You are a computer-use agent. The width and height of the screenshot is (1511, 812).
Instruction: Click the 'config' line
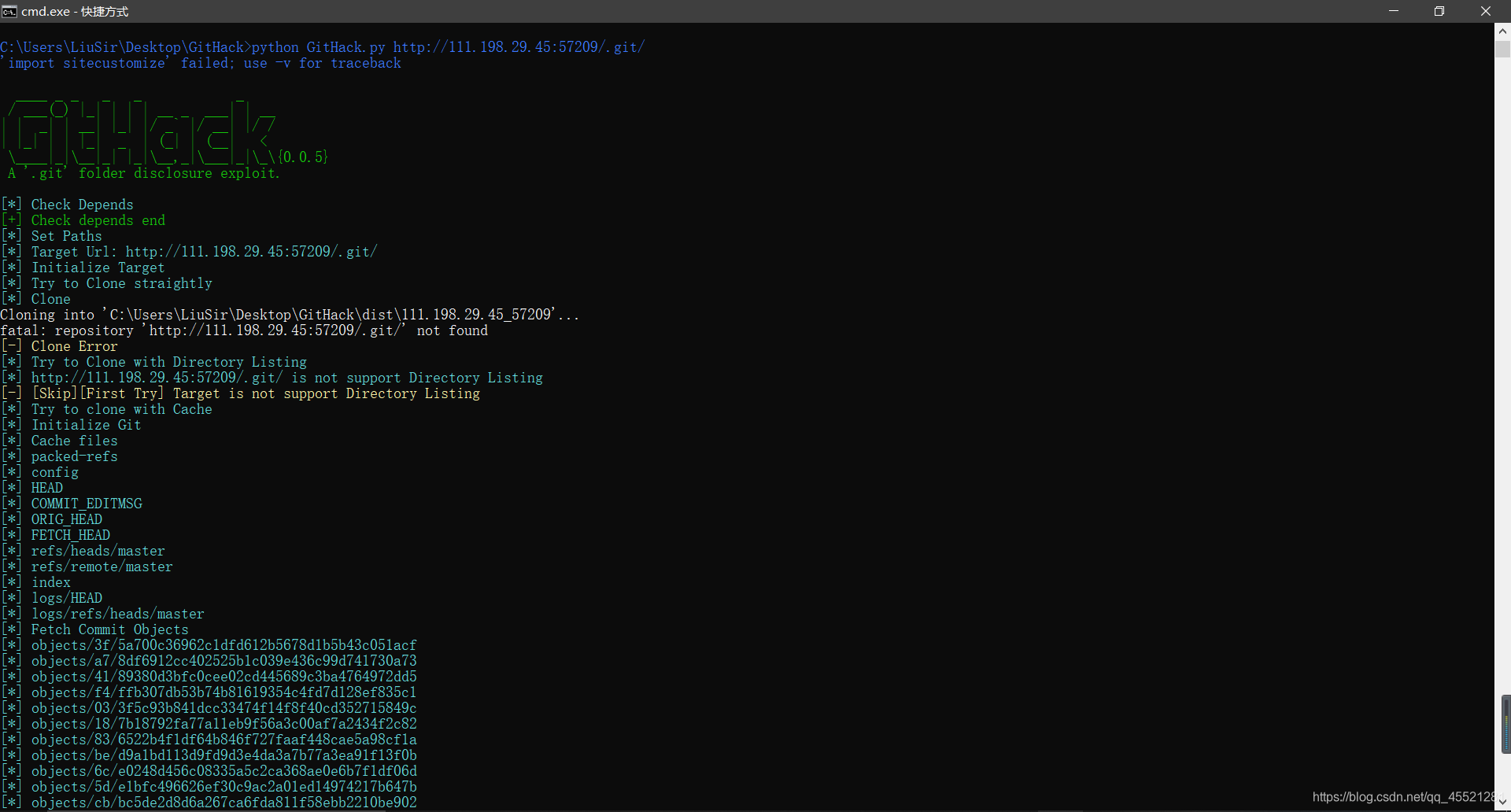pos(40,472)
